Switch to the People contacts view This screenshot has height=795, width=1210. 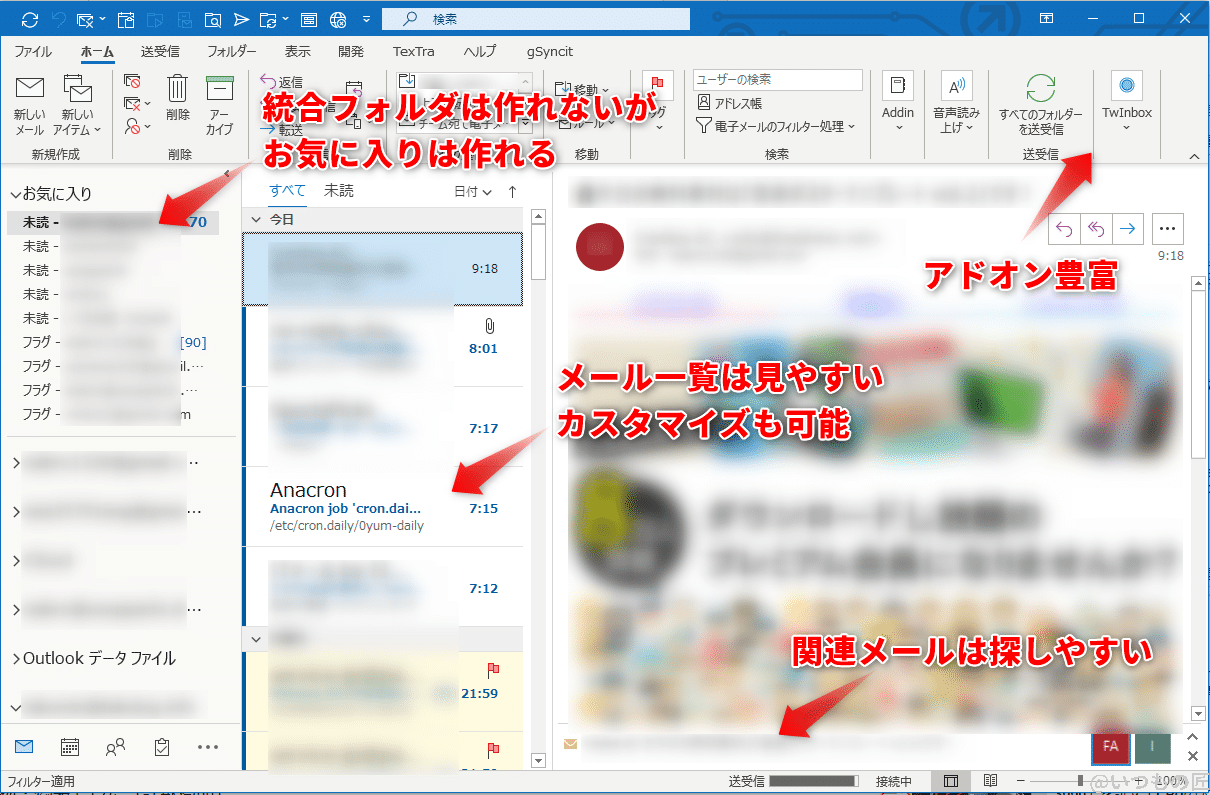pos(115,746)
